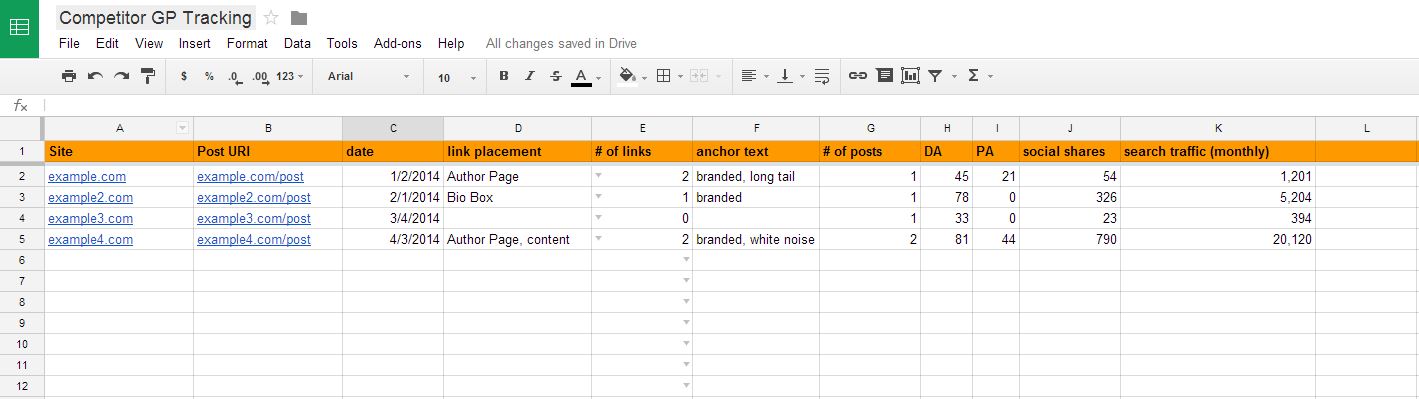
Task: Open column A header dropdown arrow
Action: click(x=182, y=128)
